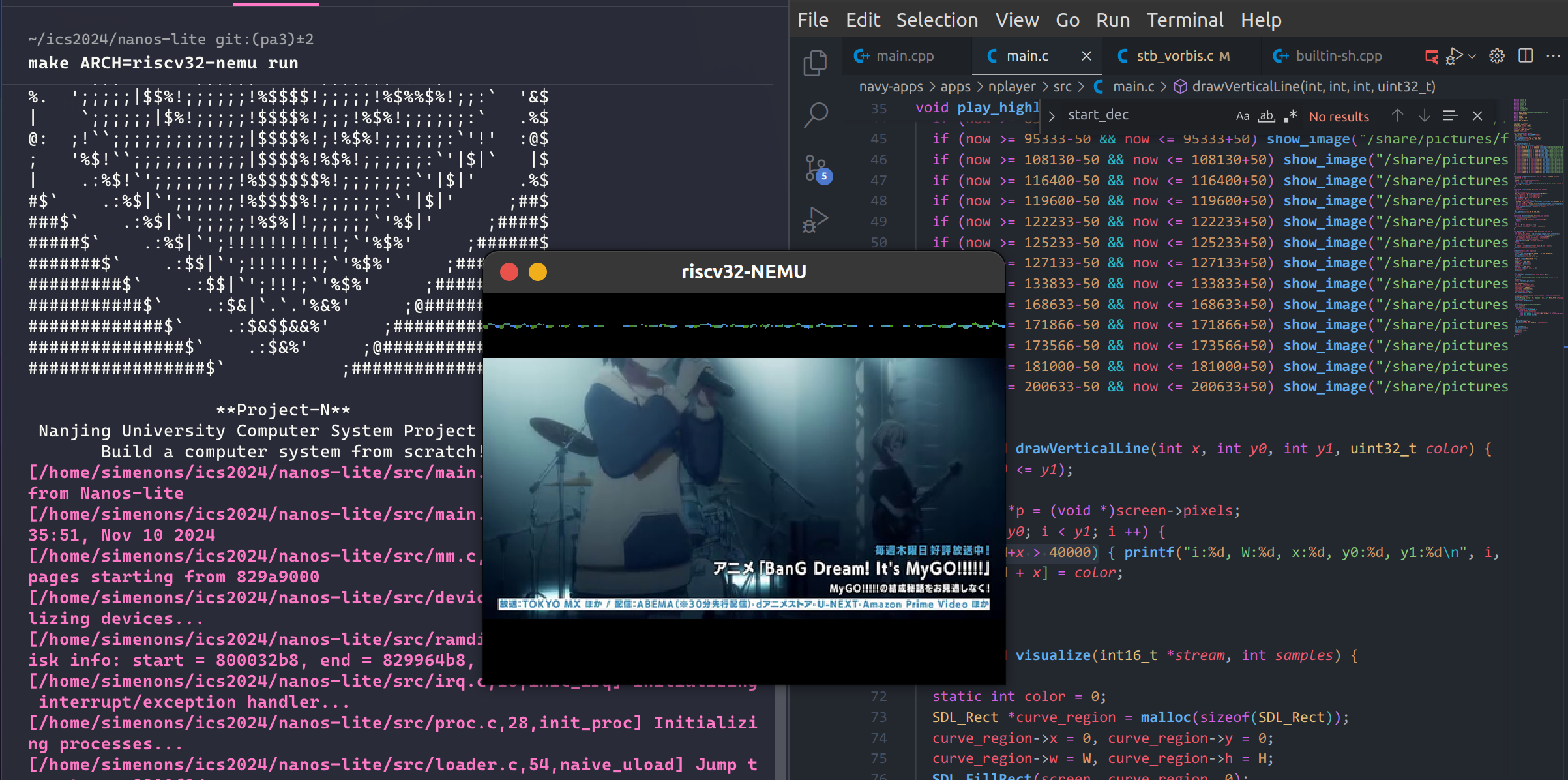Click the red debug console icon in the editor toolbar
Image resolution: width=1568 pixels, height=780 pixels.
click(1431, 57)
